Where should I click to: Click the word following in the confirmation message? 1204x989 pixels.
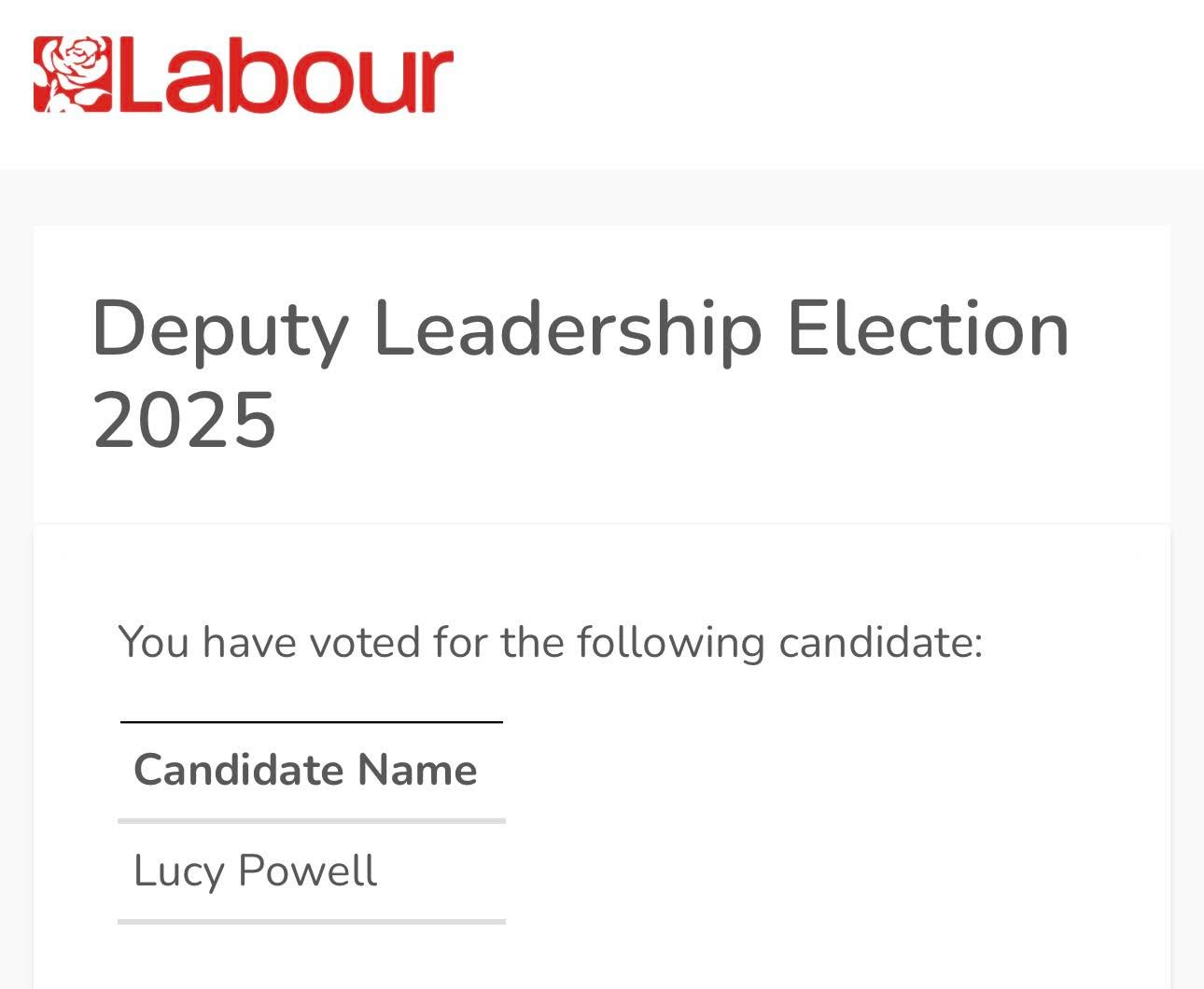pyautogui.click(x=670, y=643)
